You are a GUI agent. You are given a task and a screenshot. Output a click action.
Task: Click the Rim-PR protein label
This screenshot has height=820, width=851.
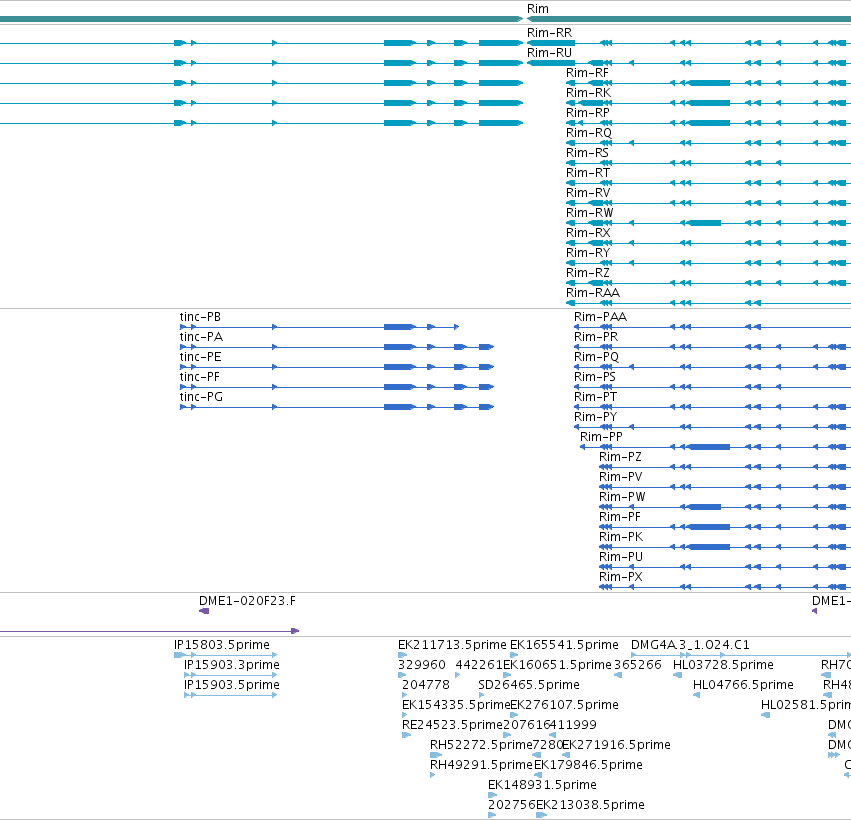[596, 337]
